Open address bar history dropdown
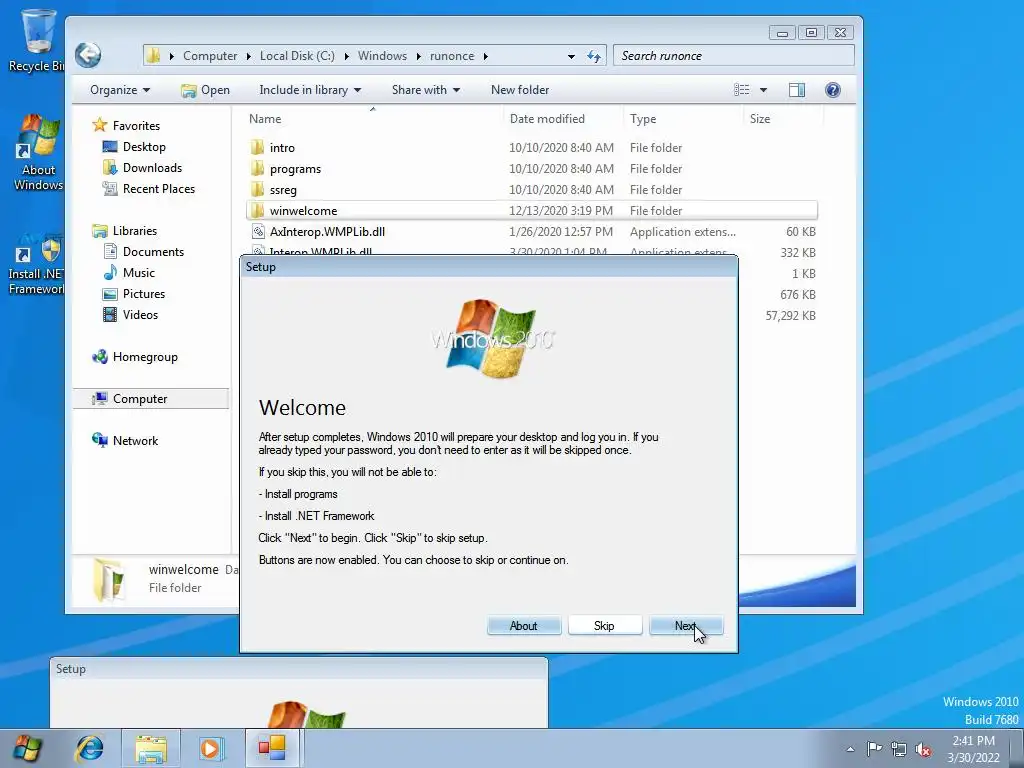Image resolution: width=1024 pixels, height=768 pixels. point(571,57)
